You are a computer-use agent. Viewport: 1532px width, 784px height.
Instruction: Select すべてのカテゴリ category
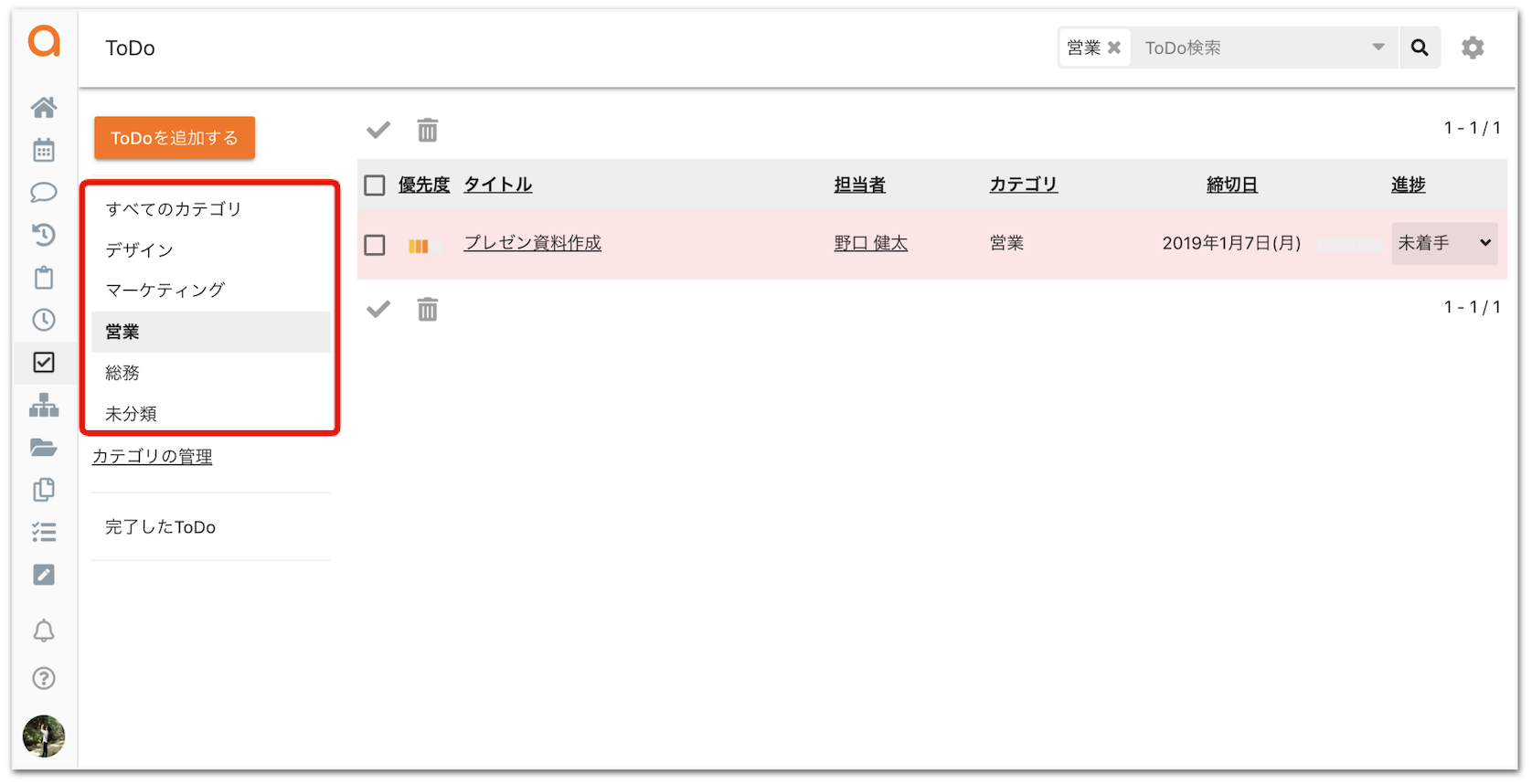tap(211, 209)
